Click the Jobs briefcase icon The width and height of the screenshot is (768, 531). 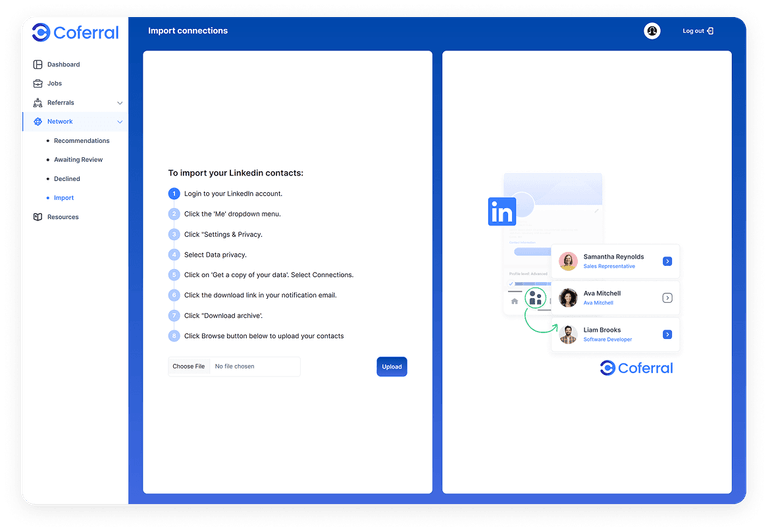38,83
